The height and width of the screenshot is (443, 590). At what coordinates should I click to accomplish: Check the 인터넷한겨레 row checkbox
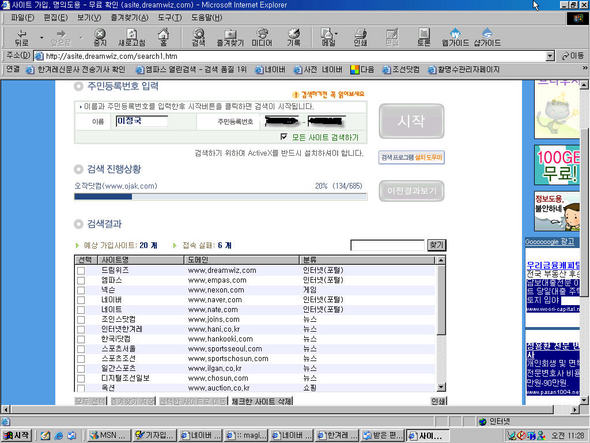coord(81,330)
